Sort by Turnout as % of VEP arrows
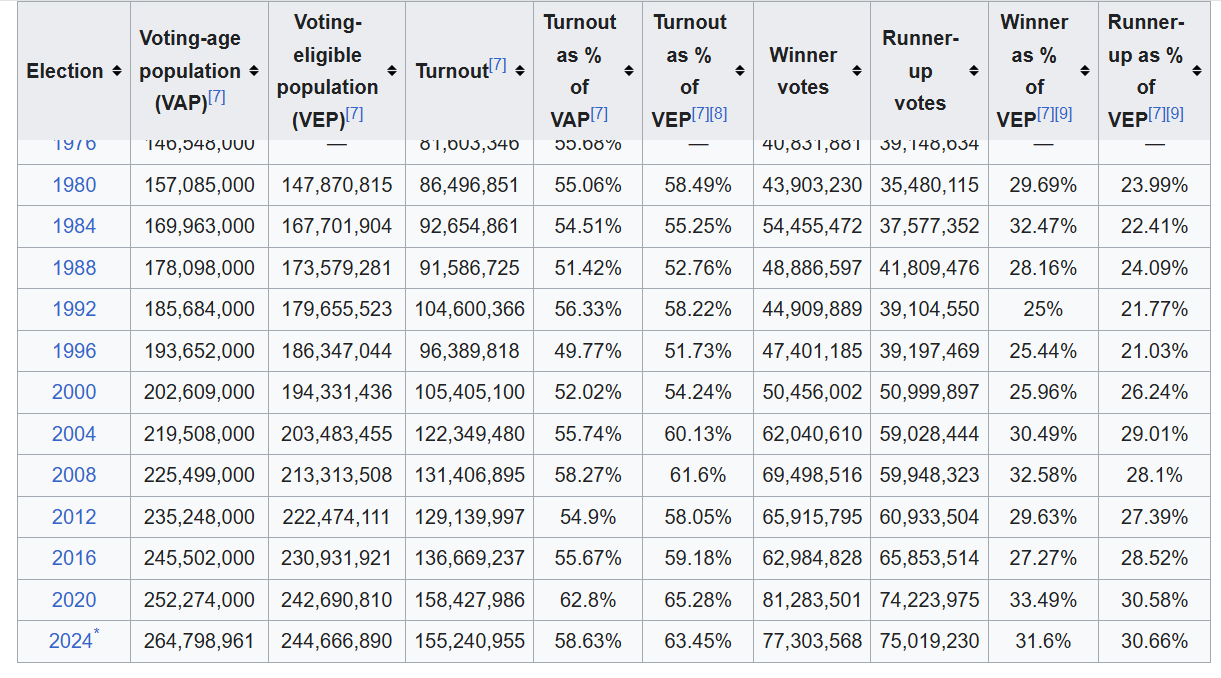This screenshot has height=678, width=1221. (740, 71)
